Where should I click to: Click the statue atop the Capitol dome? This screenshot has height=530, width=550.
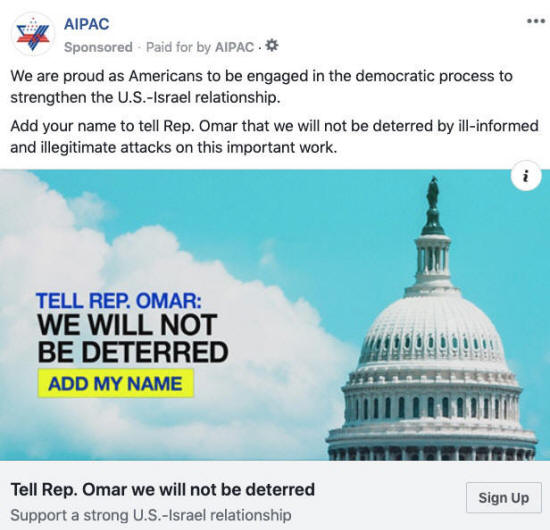point(434,191)
